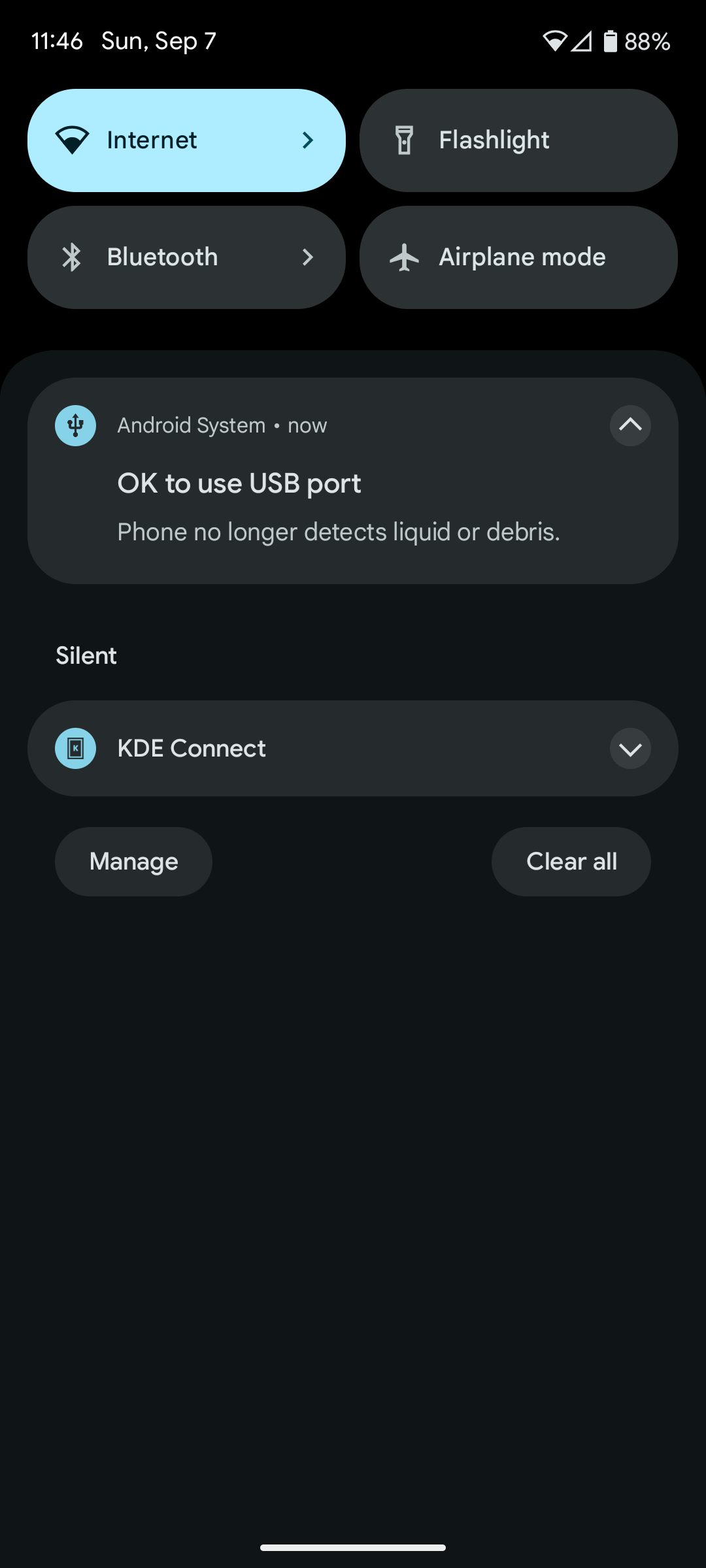Open Bluetooth details via its chevron arrow
The width and height of the screenshot is (706, 1568).
pos(308,257)
